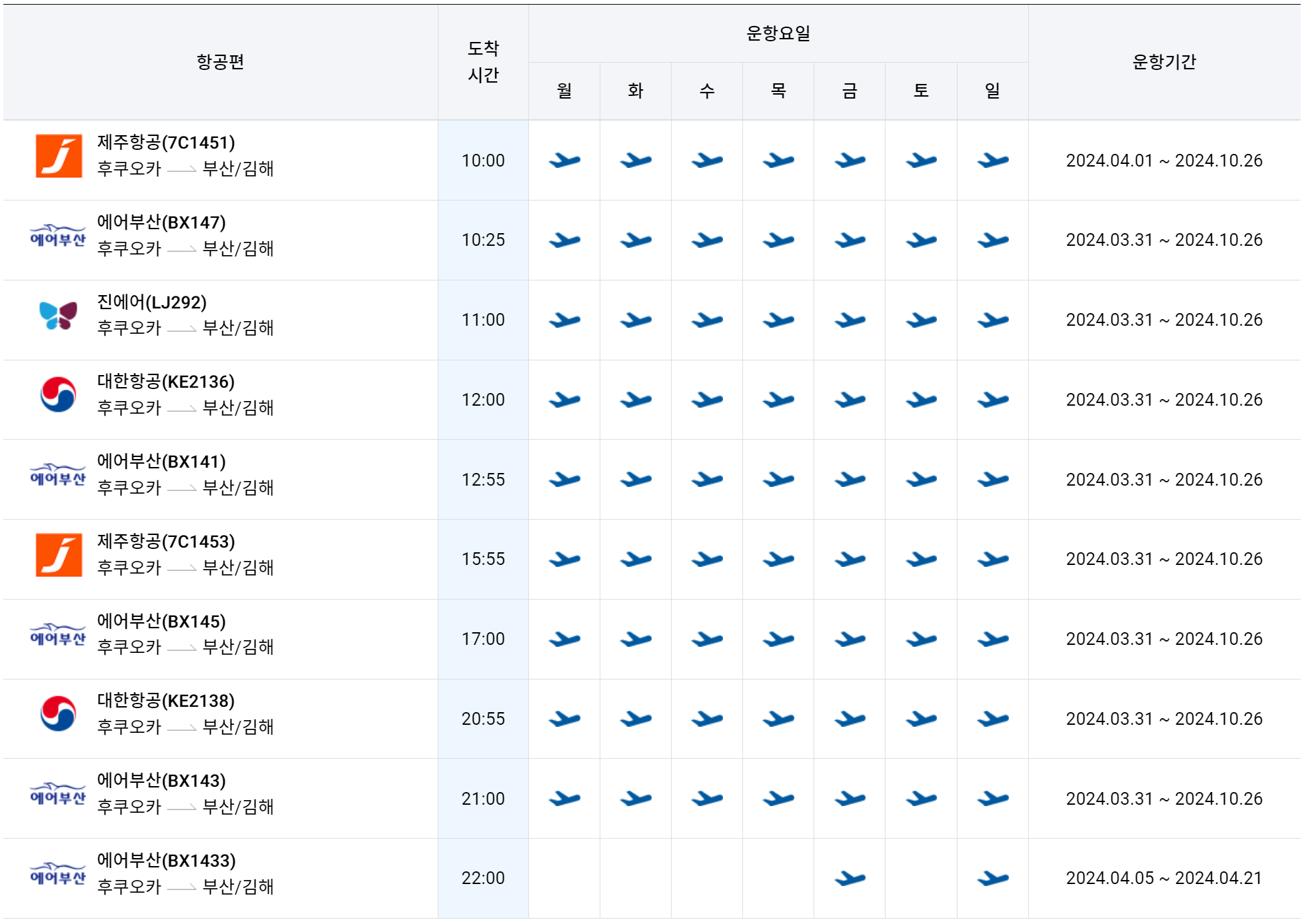Screen dimensions: 1306x924
Task: Click the Friday plane icon for BX1433
Action: [850, 879]
